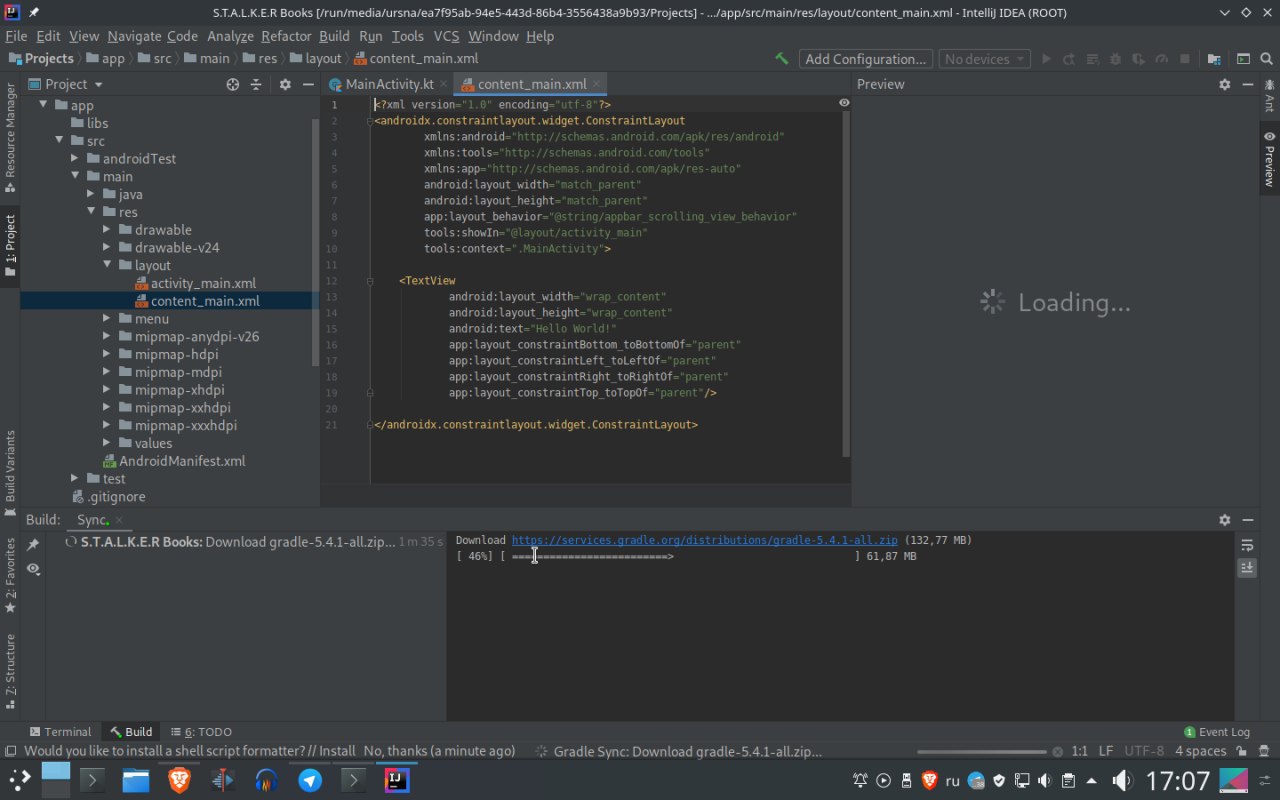Image resolution: width=1280 pixels, height=800 pixels.
Task: Click the green Build Project hammer icon
Action: click(x=782, y=59)
